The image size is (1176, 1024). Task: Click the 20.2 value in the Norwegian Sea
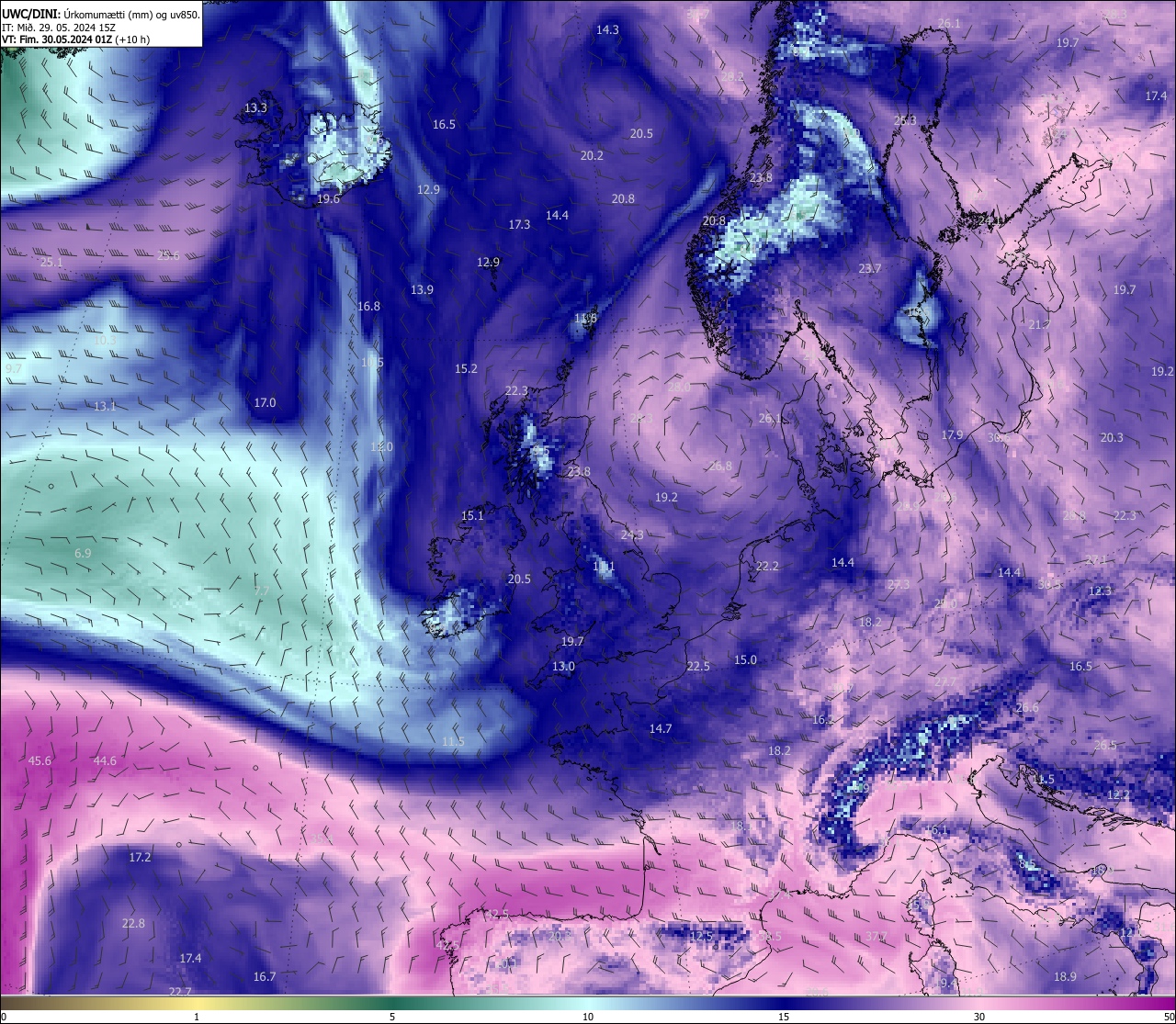pos(592,156)
